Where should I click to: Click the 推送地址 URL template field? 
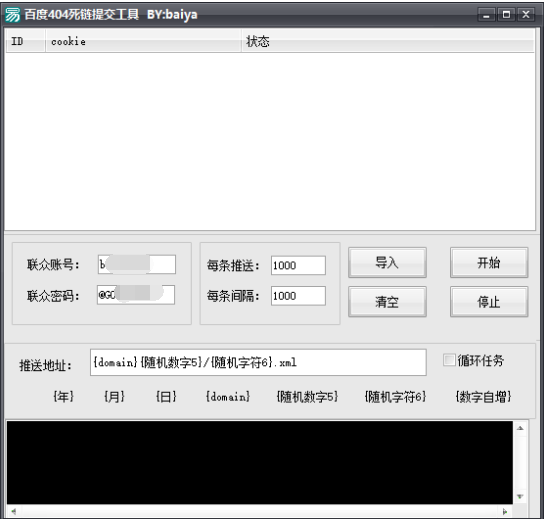click(x=258, y=362)
